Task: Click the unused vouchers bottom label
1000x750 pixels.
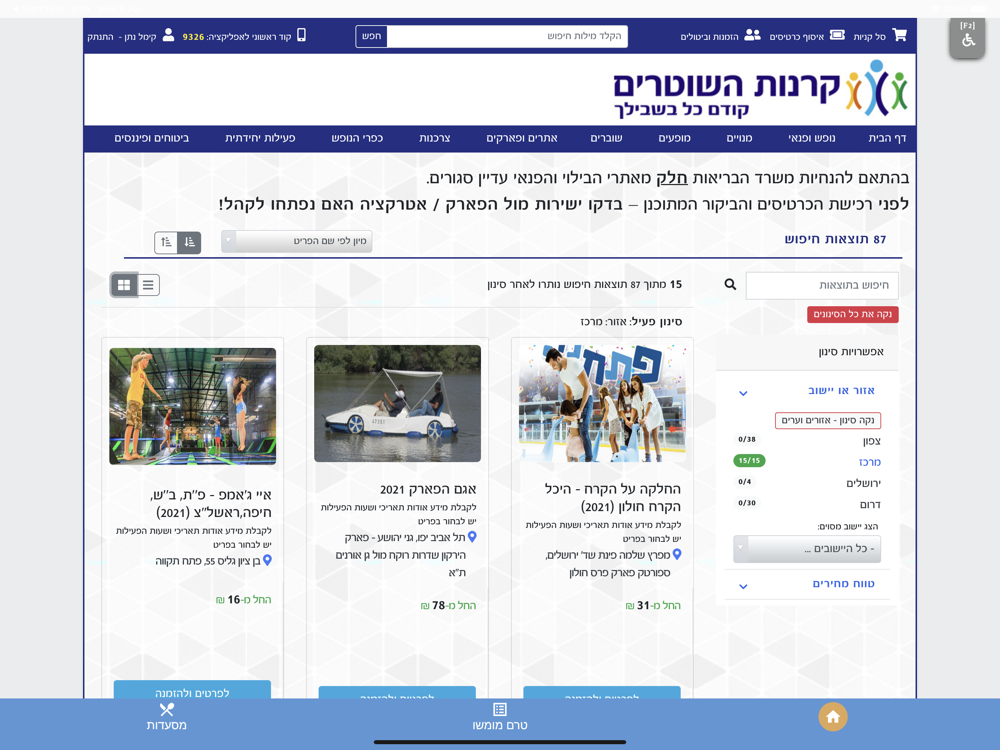Action: pos(500,725)
